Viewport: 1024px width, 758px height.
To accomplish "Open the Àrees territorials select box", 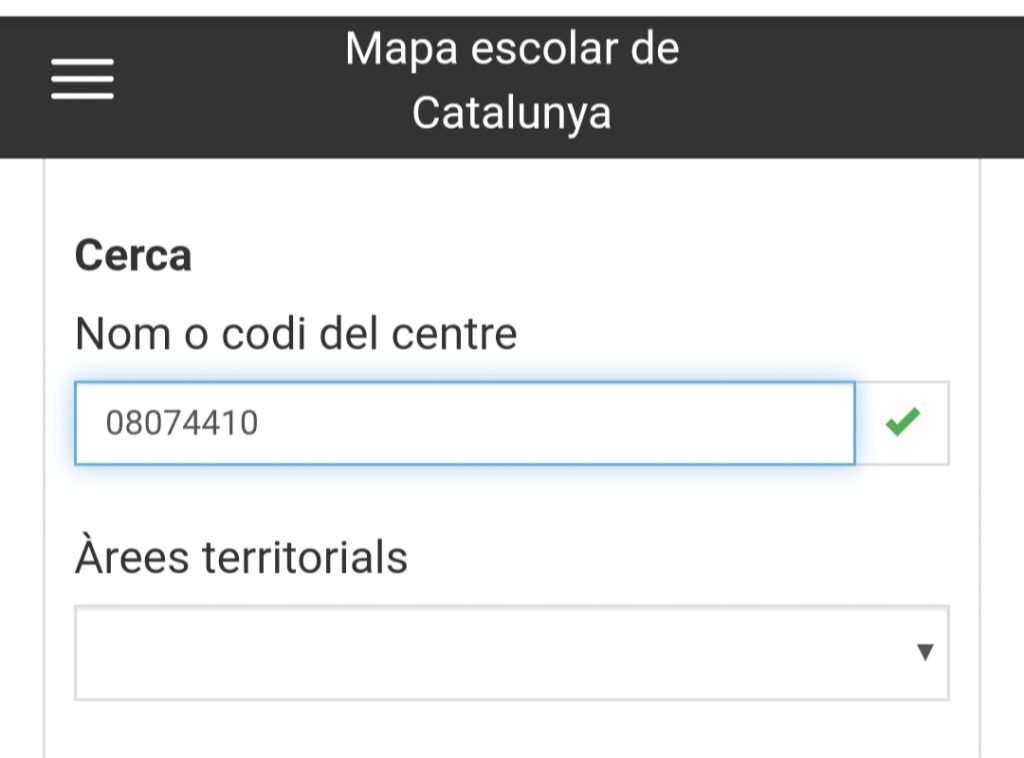I will (511, 653).
